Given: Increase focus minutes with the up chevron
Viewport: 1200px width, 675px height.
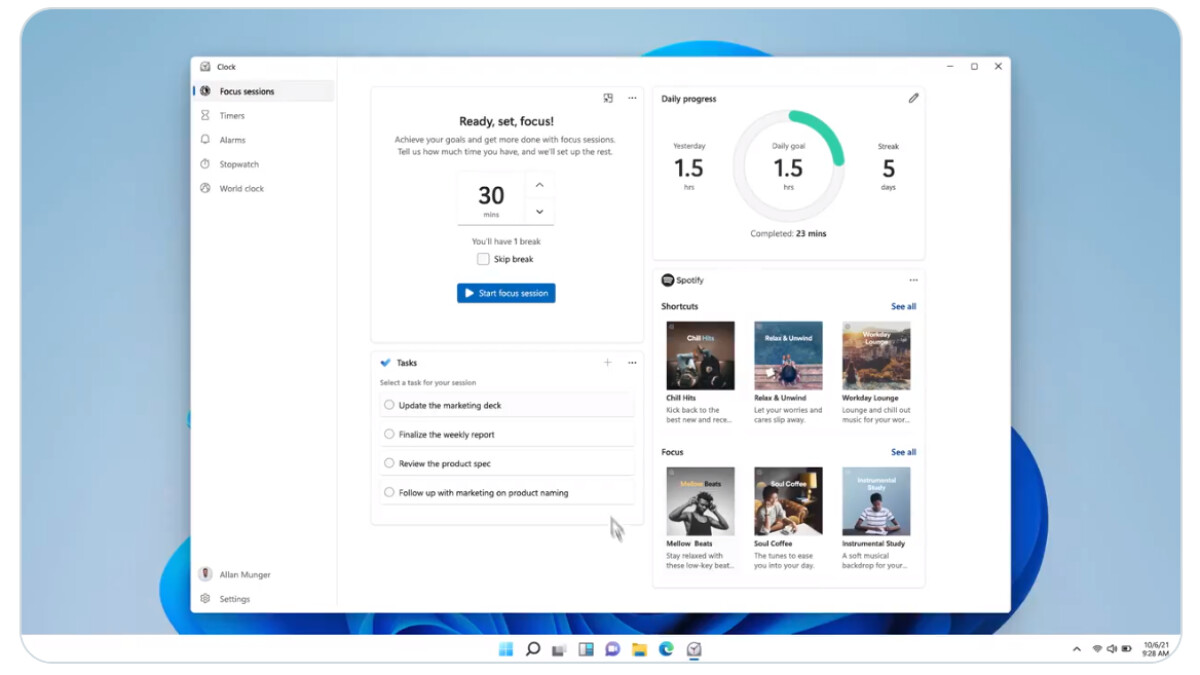Looking at the screenshot, I should pos(539,184).
